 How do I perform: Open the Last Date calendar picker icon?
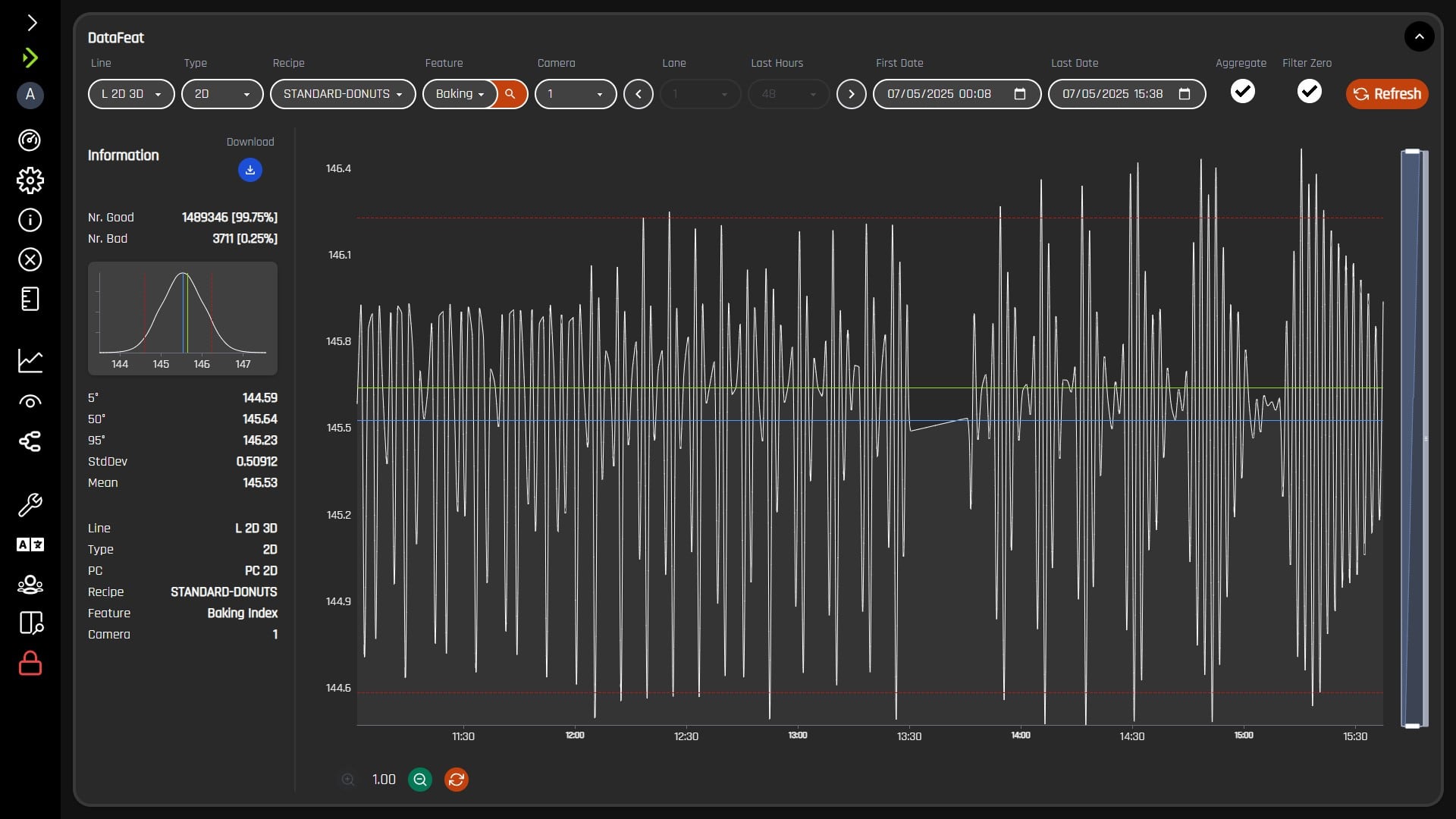1185,94
